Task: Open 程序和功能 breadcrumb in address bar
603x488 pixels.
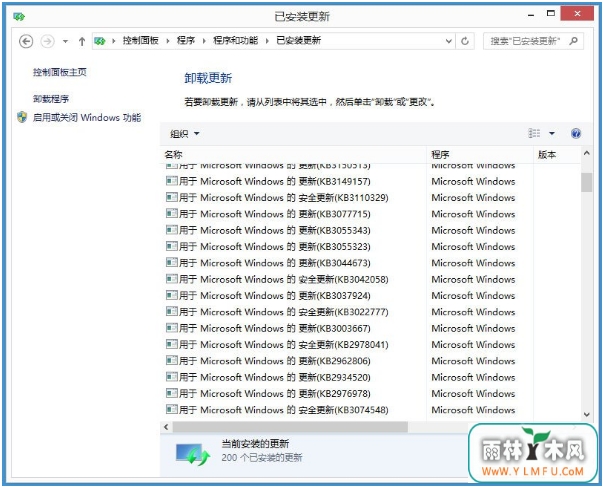Action: pyautogui.click(x=235, y=40)
